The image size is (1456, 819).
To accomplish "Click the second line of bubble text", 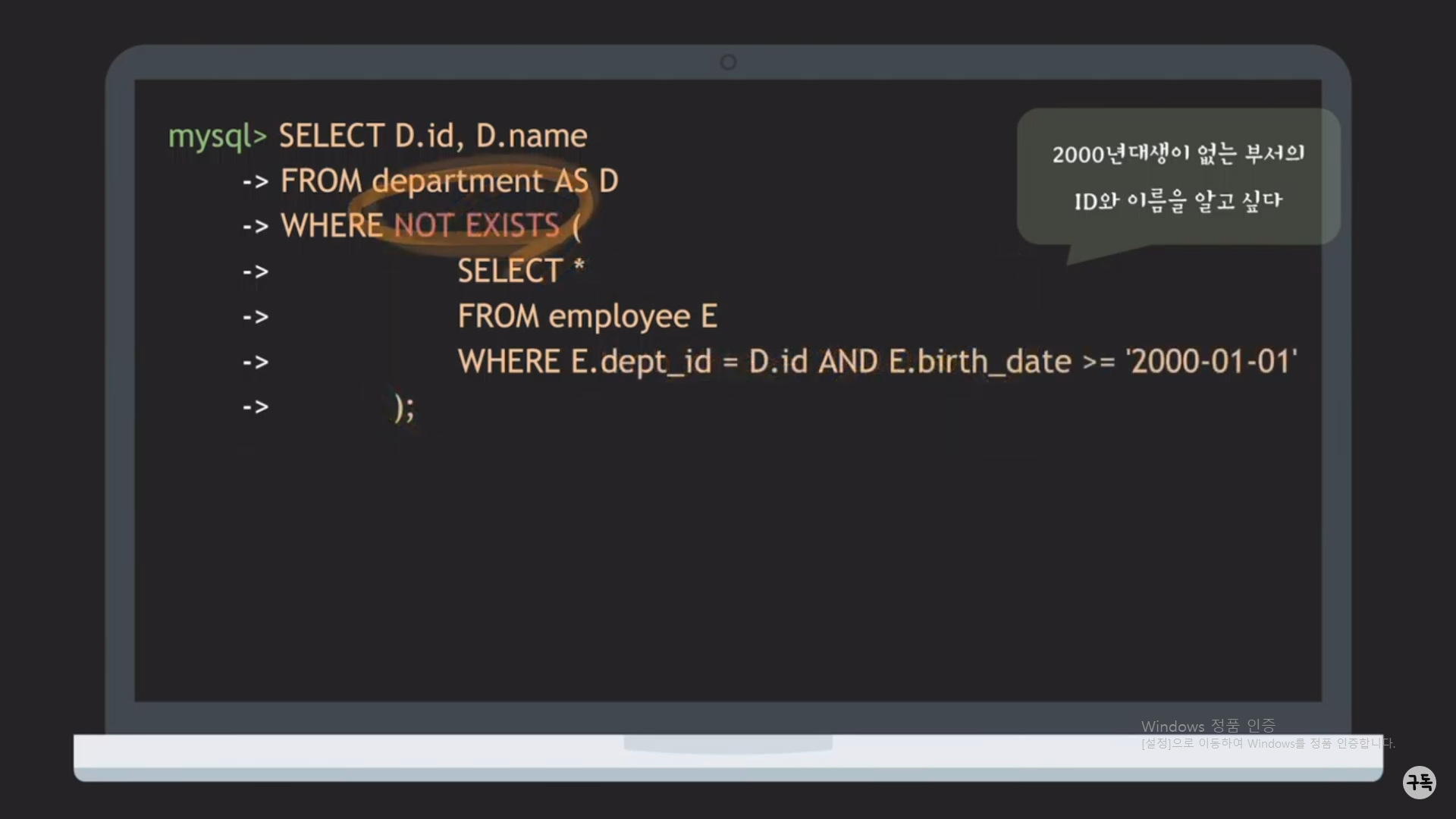I will 1178,201.
